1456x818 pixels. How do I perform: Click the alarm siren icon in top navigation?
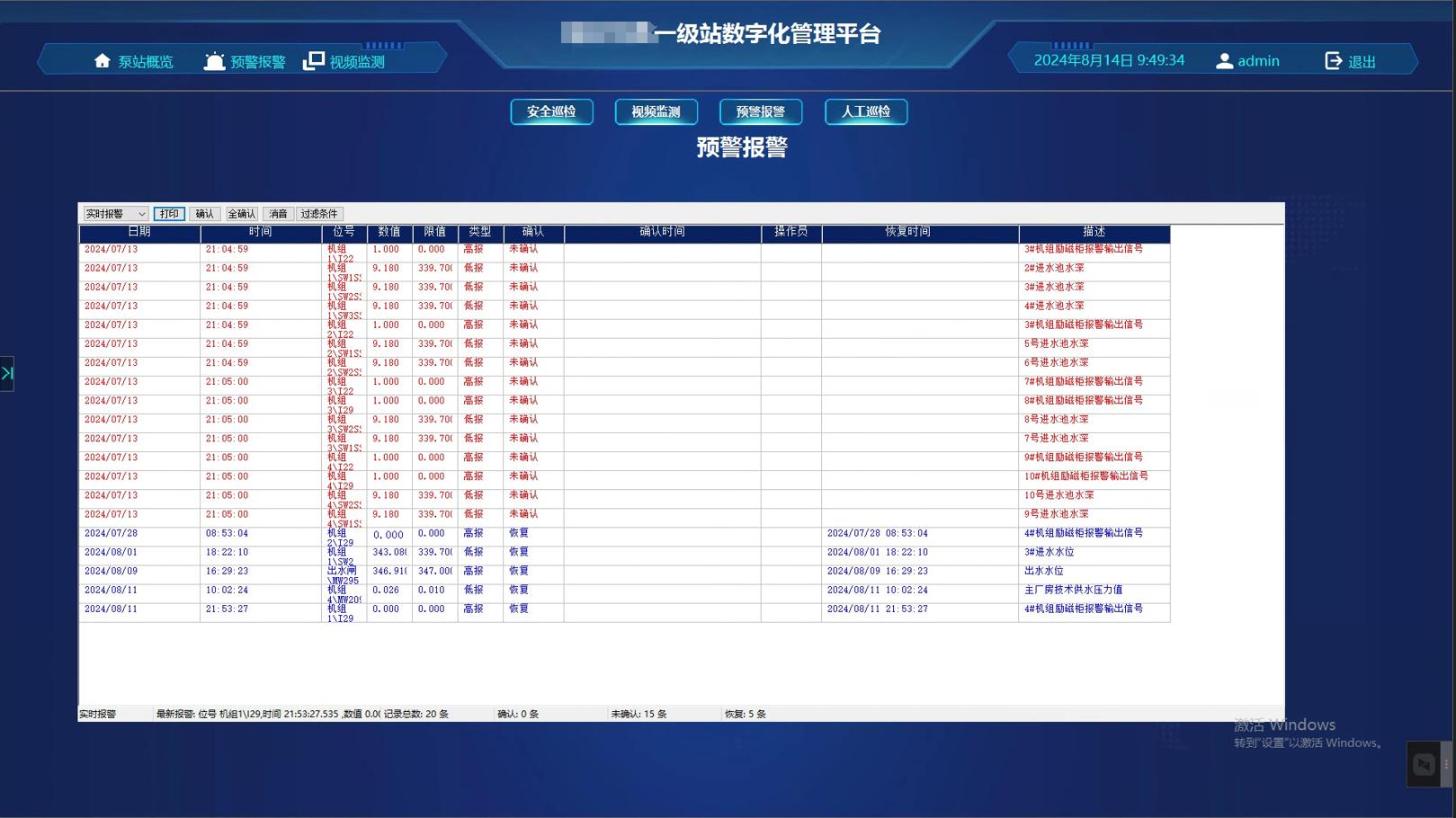(214, 61)
